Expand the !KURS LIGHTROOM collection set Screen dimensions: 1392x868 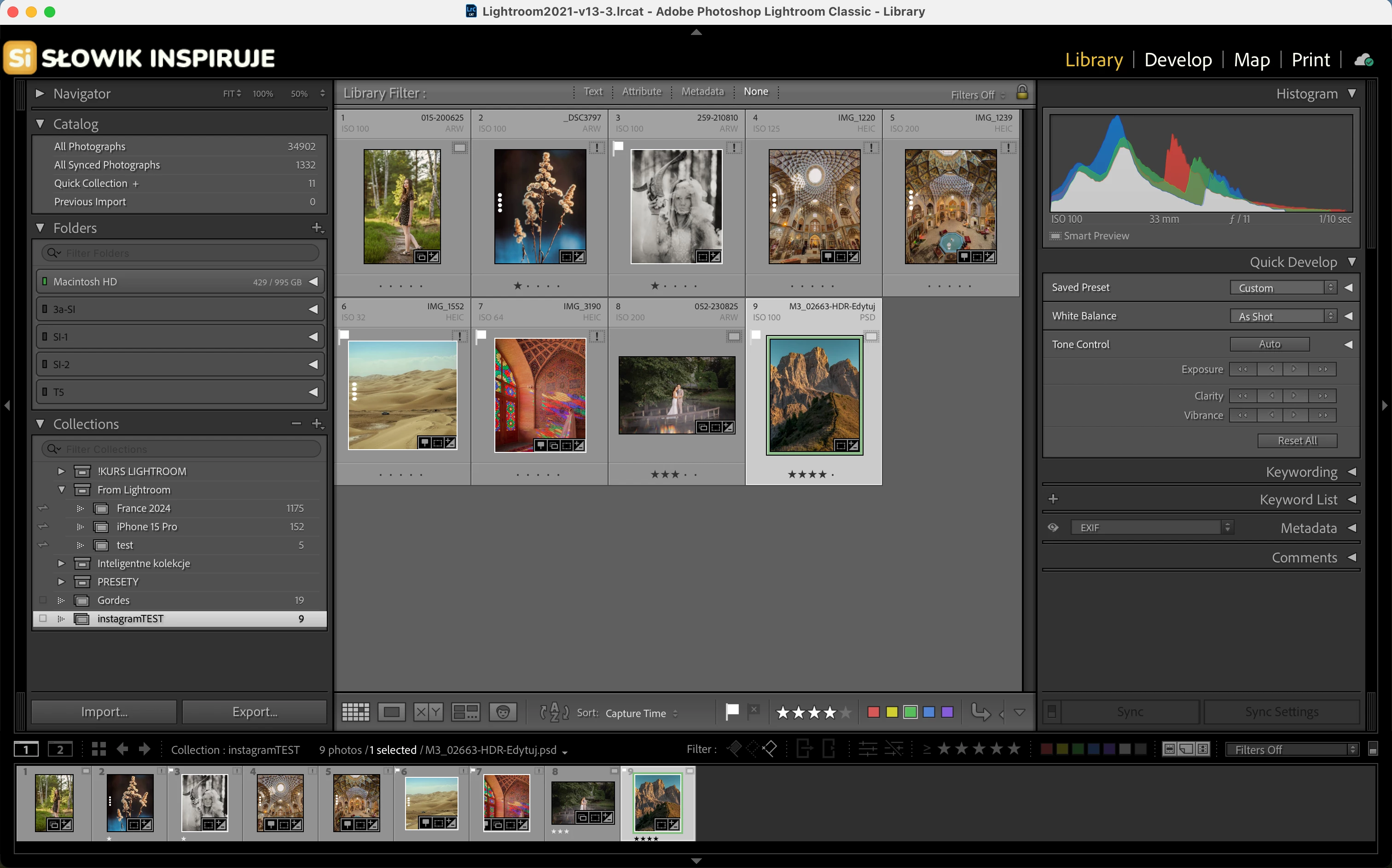pos(61,471)
